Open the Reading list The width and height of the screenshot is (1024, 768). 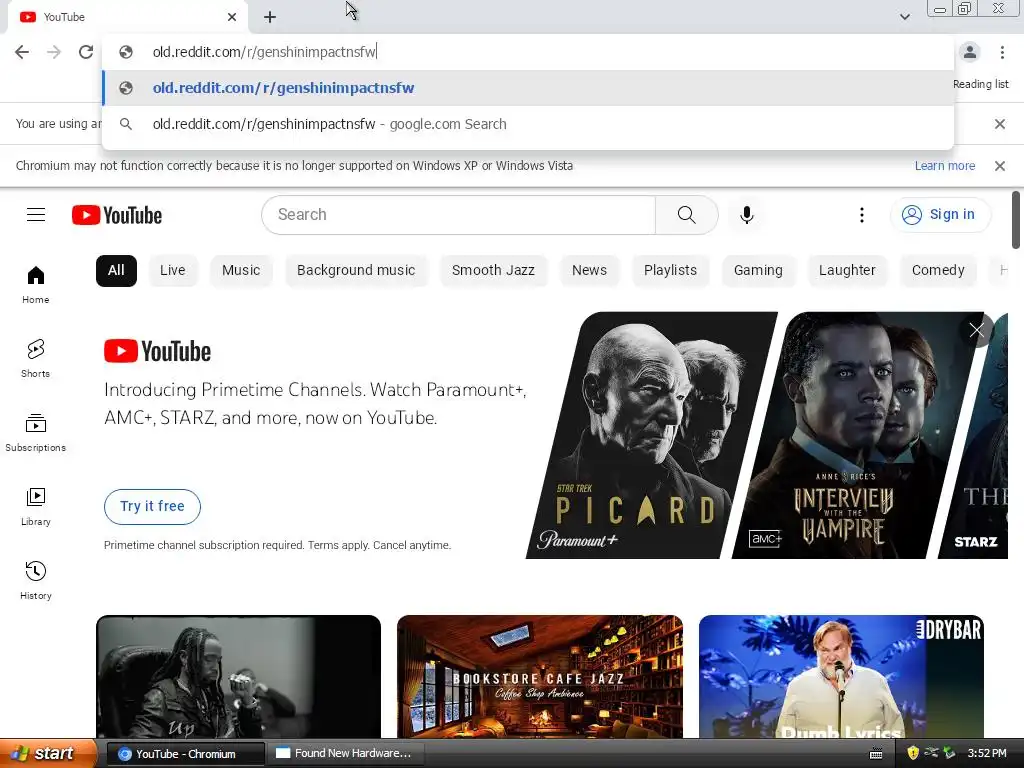(980, 84)
